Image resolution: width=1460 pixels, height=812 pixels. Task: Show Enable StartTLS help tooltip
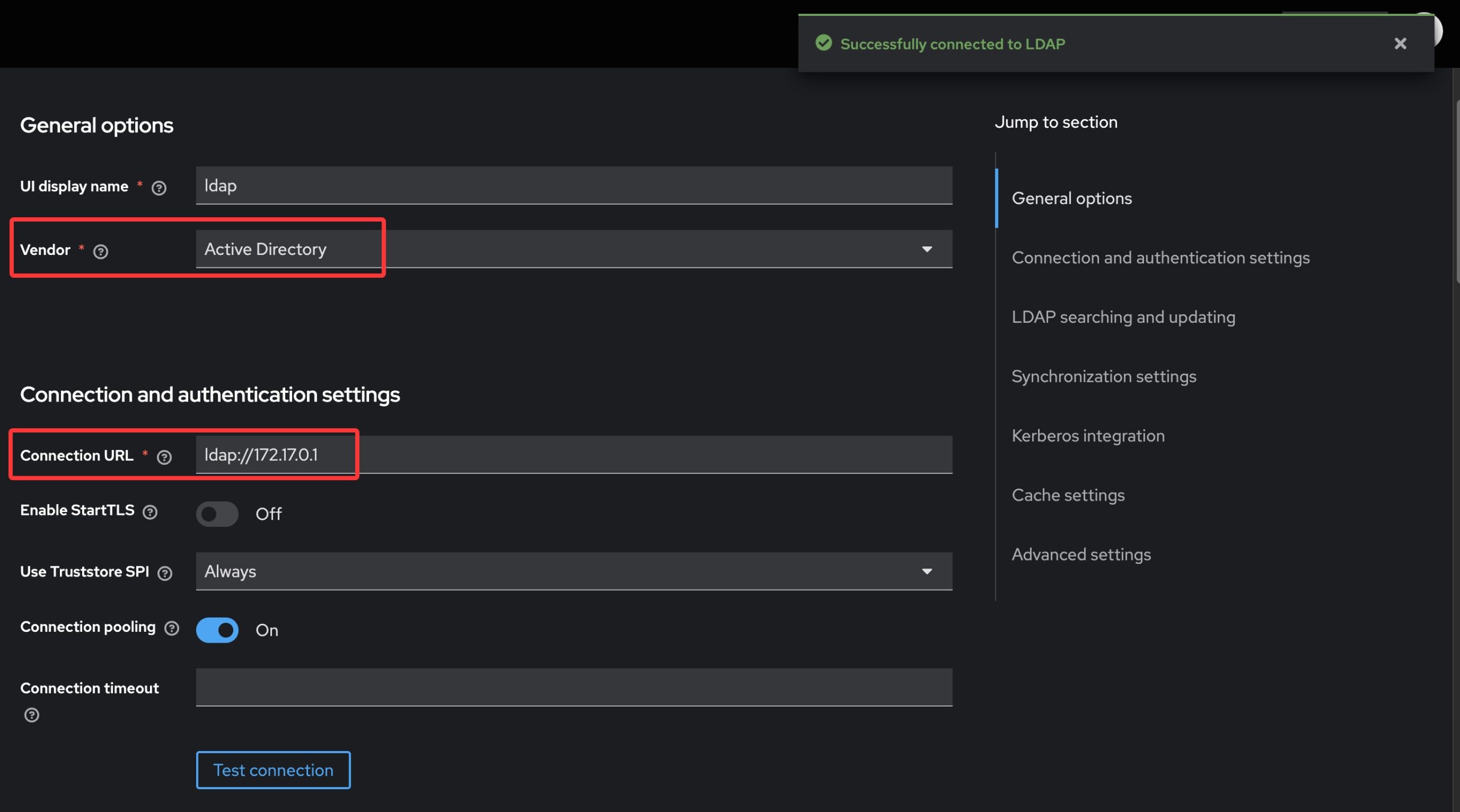click(150, 511)
